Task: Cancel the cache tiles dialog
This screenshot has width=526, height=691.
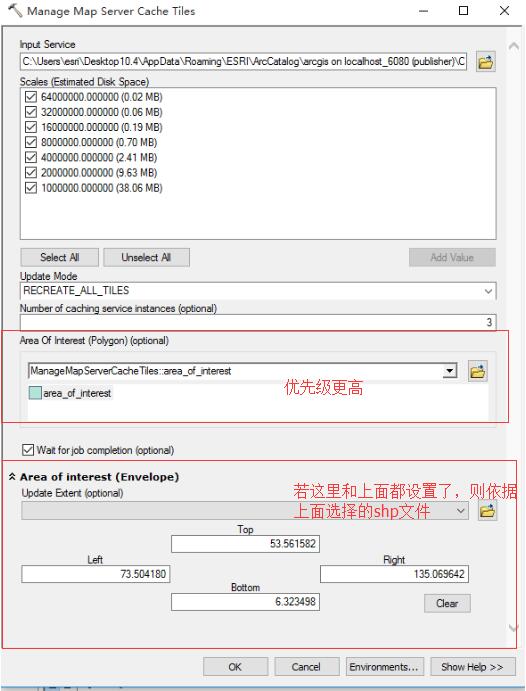Action: (x=306, y=667)
